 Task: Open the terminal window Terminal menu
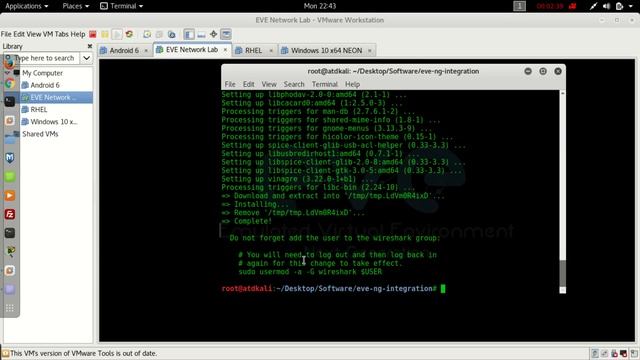(x=324, y=84)
